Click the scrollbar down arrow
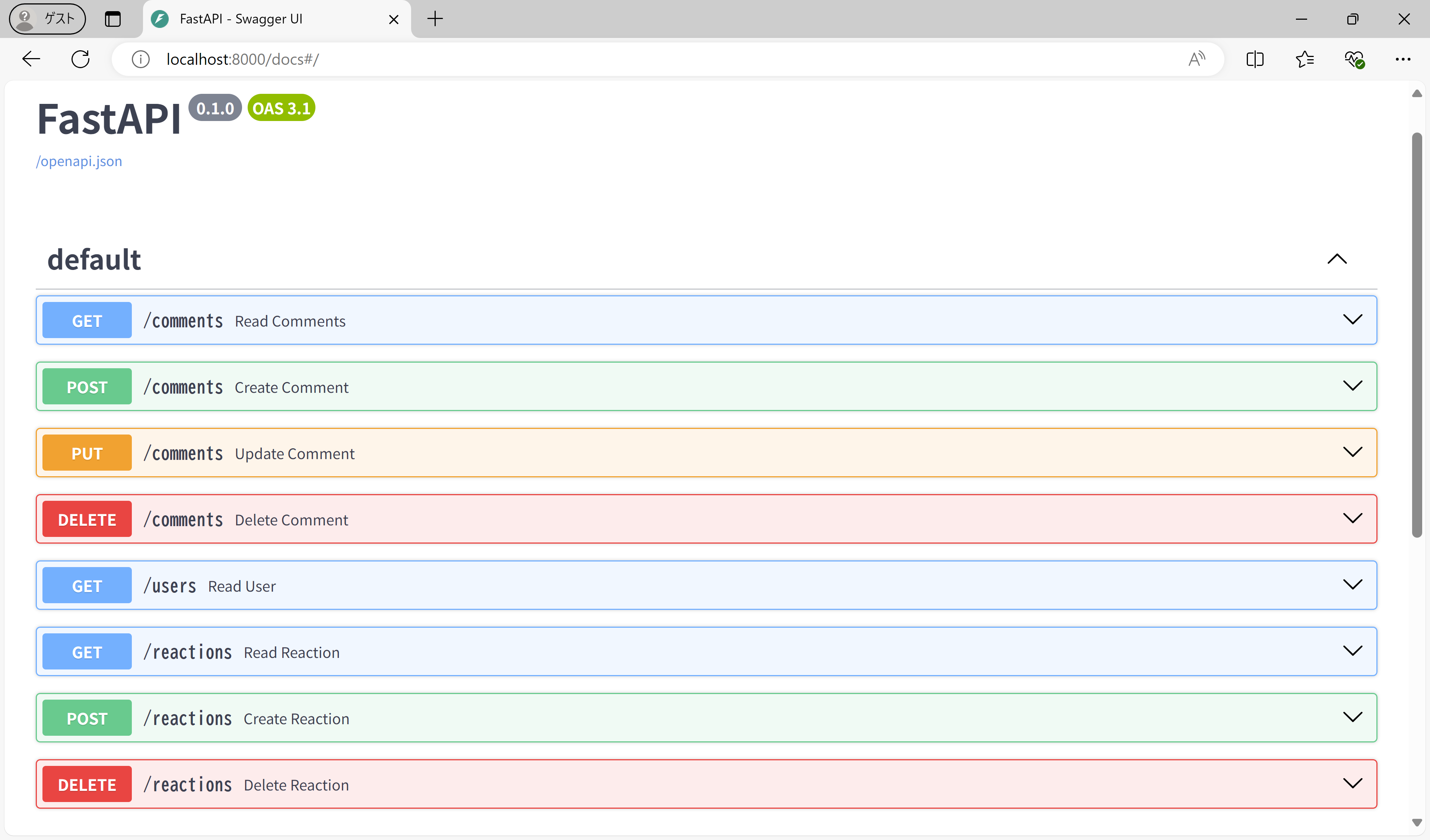The width and height of the screenshot is (1430, 840). coord(1417,822)
